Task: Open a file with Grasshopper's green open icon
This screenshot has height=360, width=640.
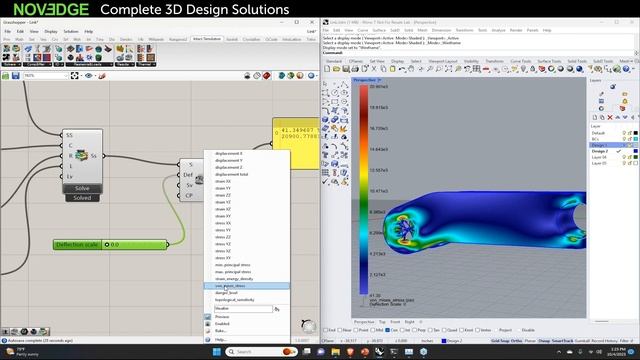Action: 5,76
